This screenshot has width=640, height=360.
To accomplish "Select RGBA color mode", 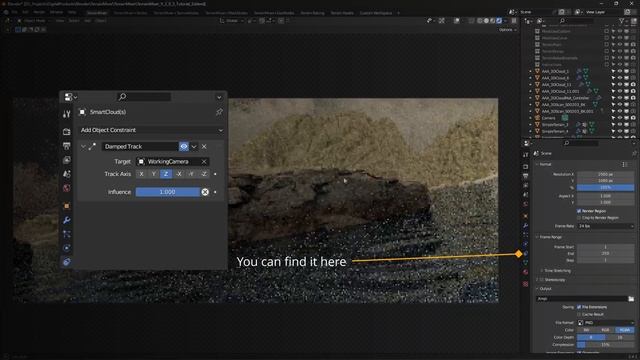I will 624,330.
